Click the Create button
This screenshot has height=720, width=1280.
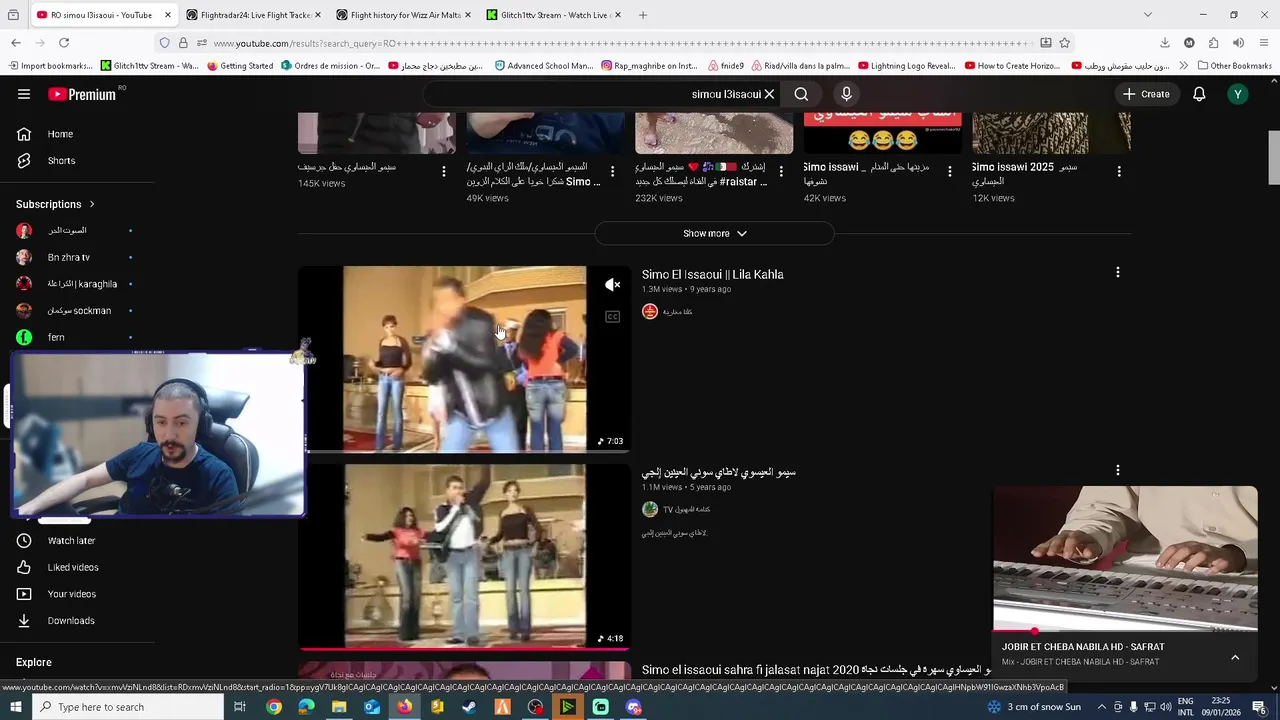tap(1146, 94)
